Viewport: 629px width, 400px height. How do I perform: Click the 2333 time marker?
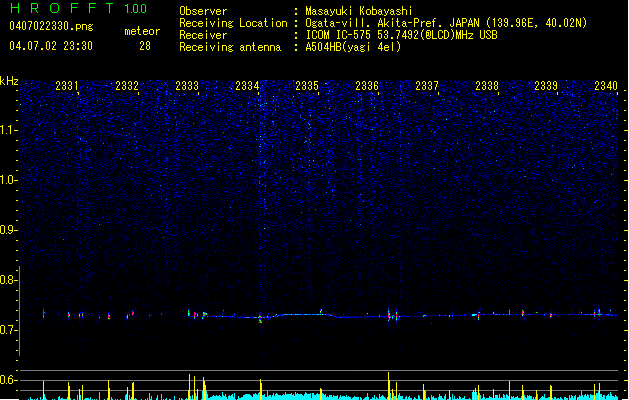pyautogui.click(x=187, y=86)
